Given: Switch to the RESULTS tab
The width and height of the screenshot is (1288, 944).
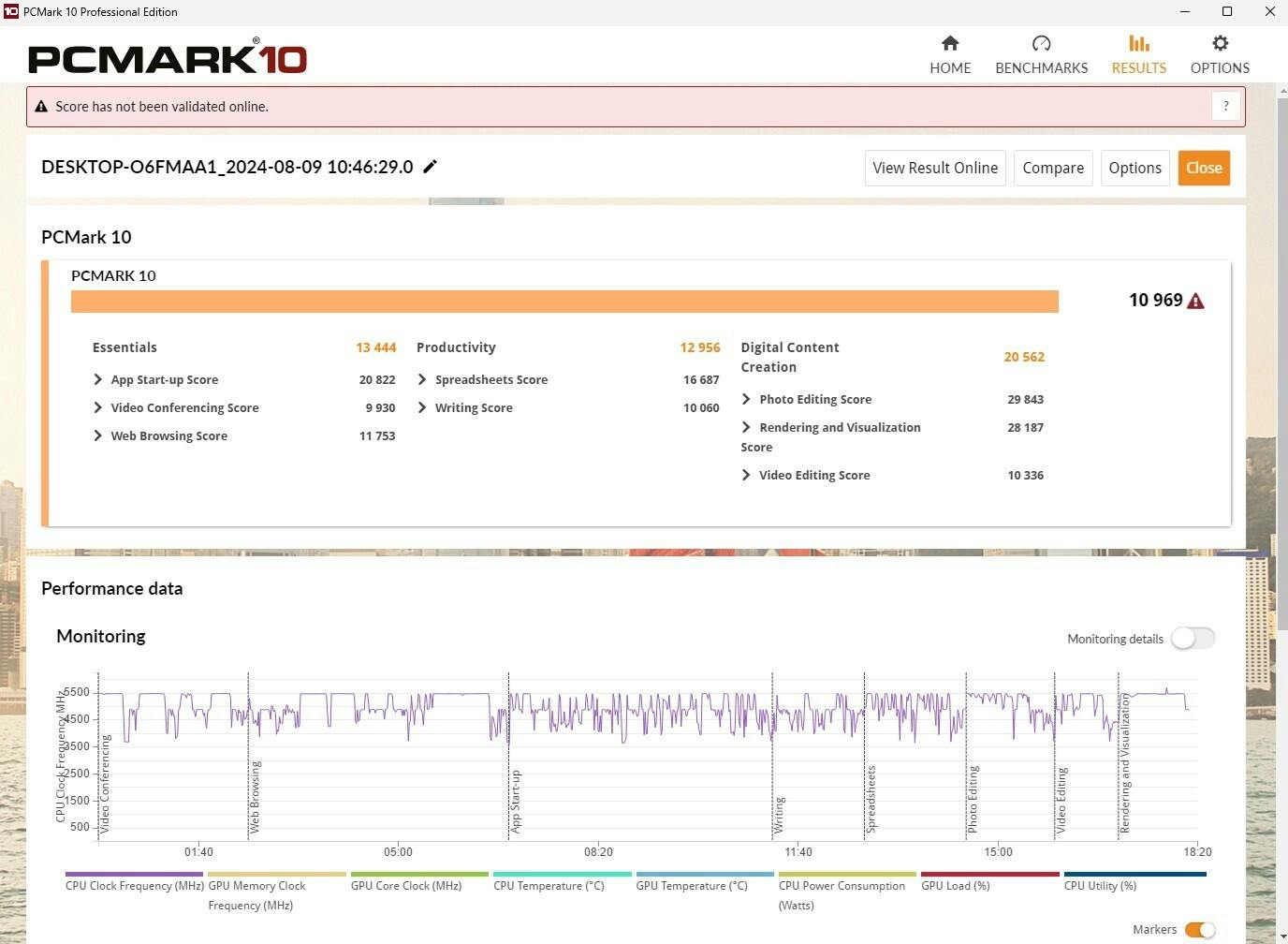Looking at the screenshot, I should (x=1138, y=54).
